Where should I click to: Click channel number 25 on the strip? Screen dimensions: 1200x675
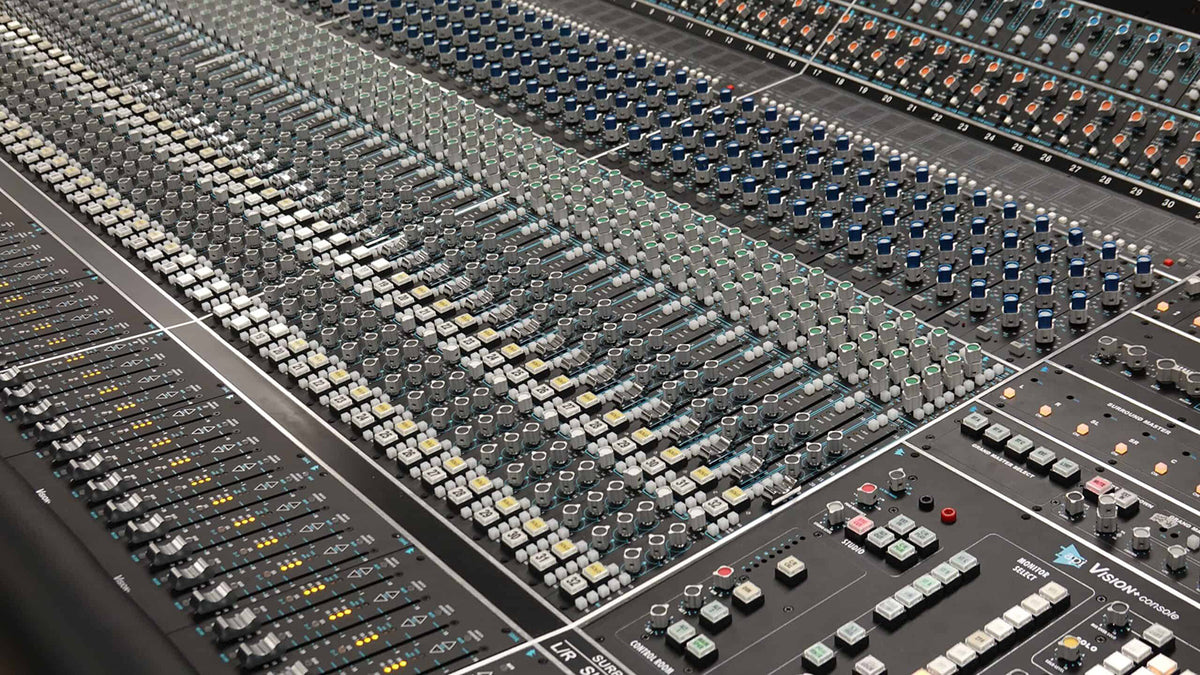[x=1017, y=147]
